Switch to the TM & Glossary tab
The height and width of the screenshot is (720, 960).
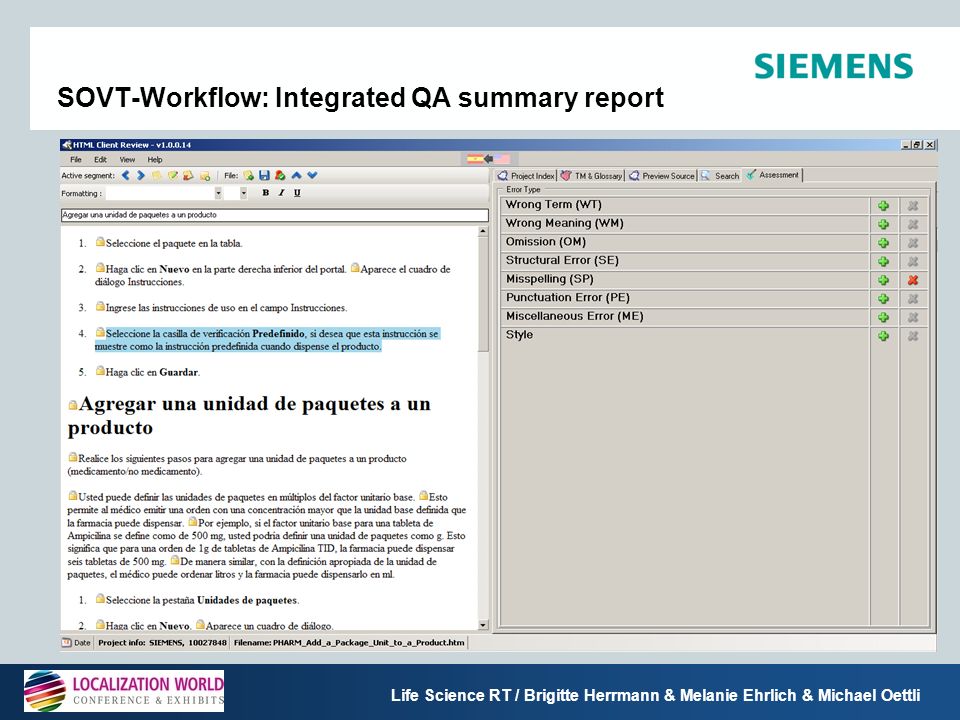[x=591, y=176]
